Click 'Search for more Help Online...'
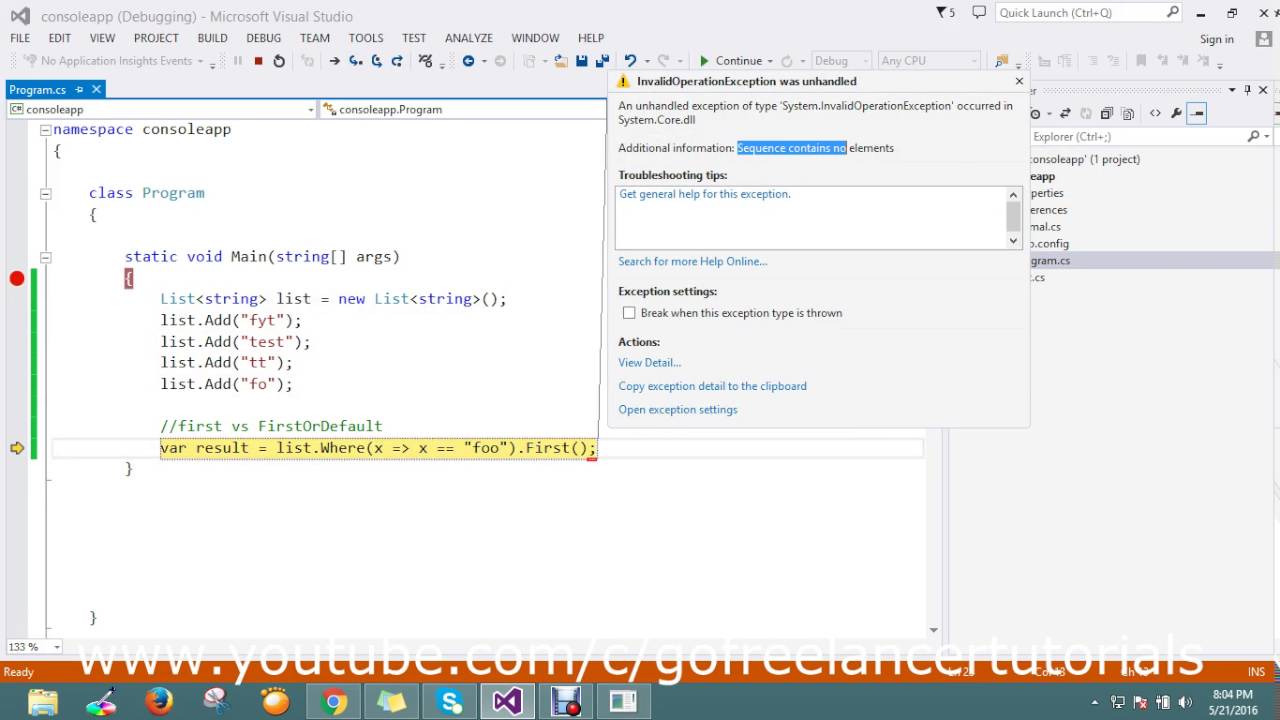Viewport: 1280px width, 720px height. (x=692, y=261)
